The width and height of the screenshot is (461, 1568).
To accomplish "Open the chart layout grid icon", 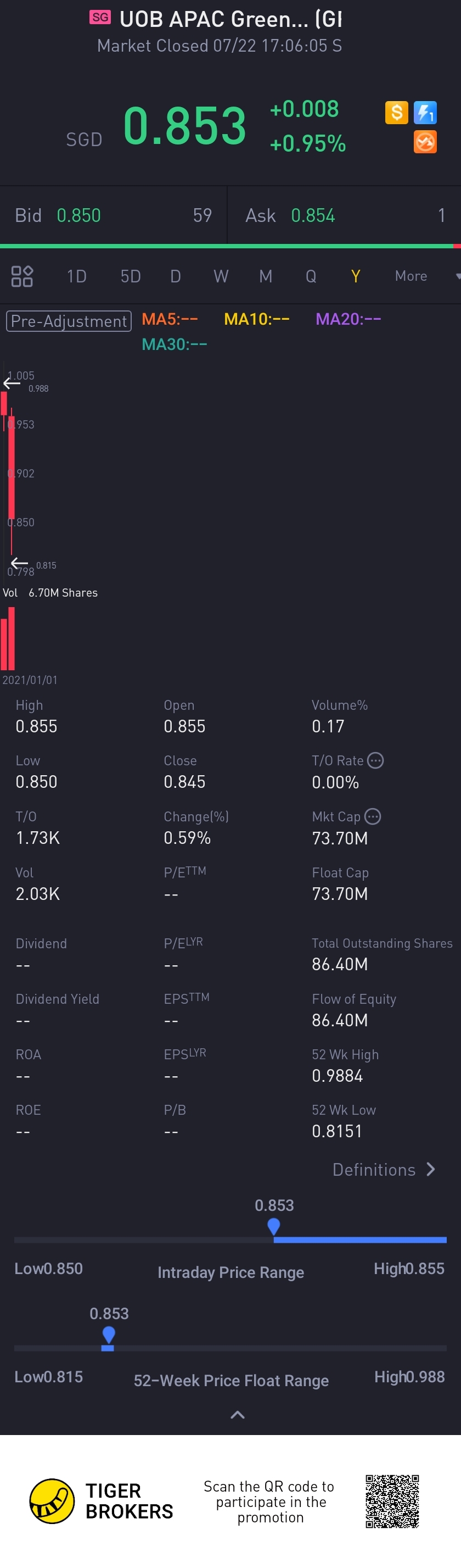I will click(22, 276).
